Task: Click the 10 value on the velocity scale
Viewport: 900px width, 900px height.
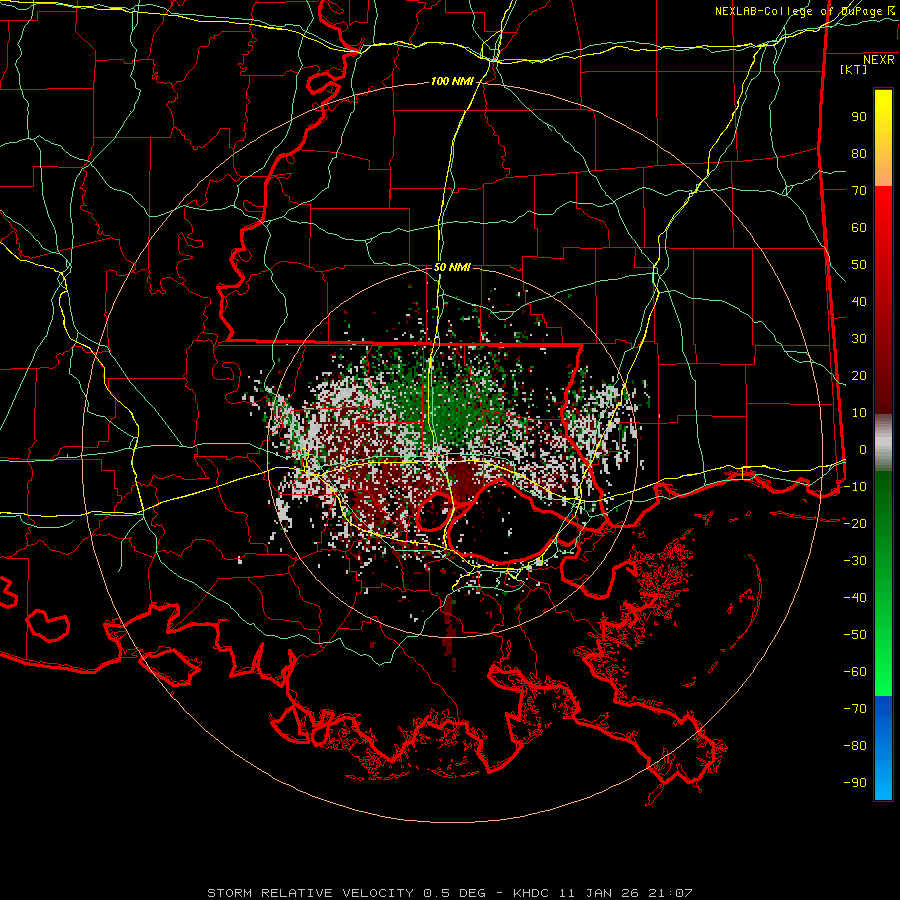Action: click(859, 413)
